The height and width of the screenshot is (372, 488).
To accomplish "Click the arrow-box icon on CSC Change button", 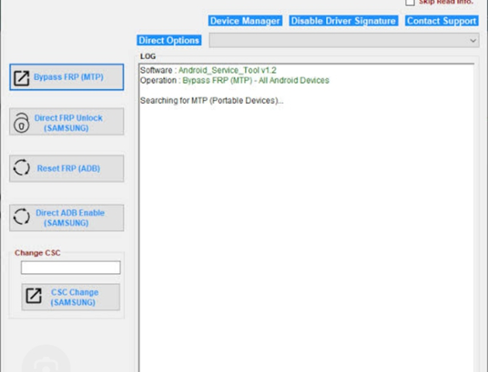I will point(34,296).
